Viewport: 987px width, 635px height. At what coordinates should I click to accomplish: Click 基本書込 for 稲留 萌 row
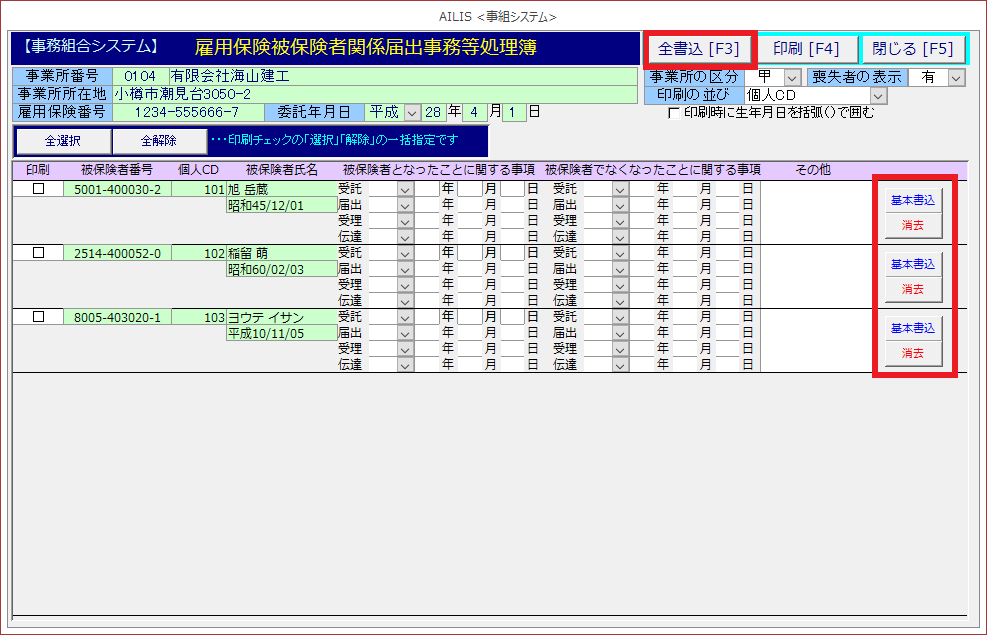[x=912, y=264]
